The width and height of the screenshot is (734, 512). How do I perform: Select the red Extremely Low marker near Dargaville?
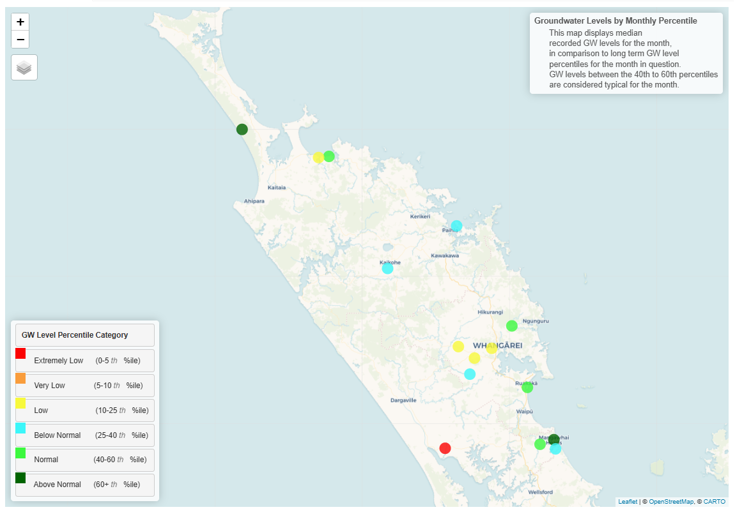coord(445,448)
